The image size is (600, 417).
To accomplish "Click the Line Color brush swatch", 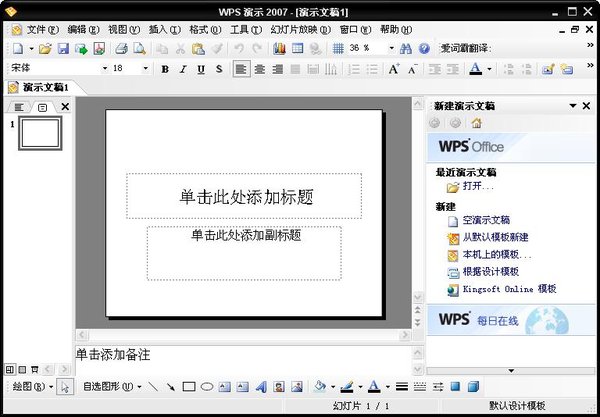I will 347,387.
